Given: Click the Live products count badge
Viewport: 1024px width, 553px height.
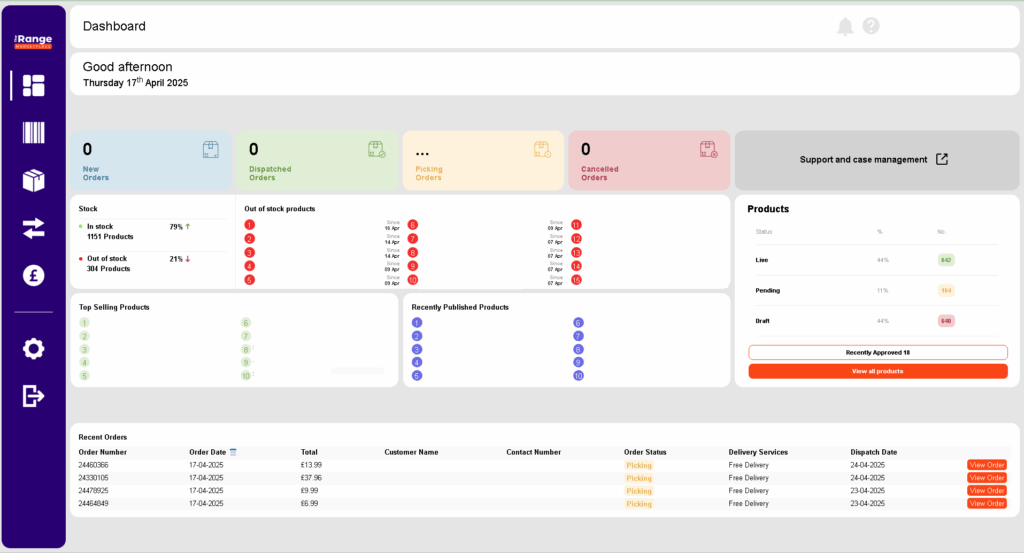Looking at the screenshot, I should [945, 260].
